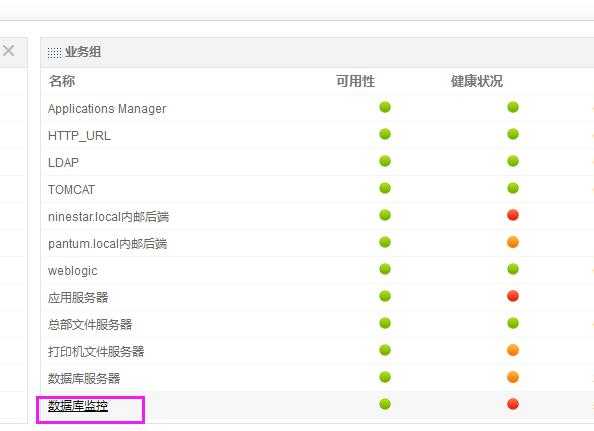
Task: Open ninestar.local内邮后端 group
Action: point(108,217)
